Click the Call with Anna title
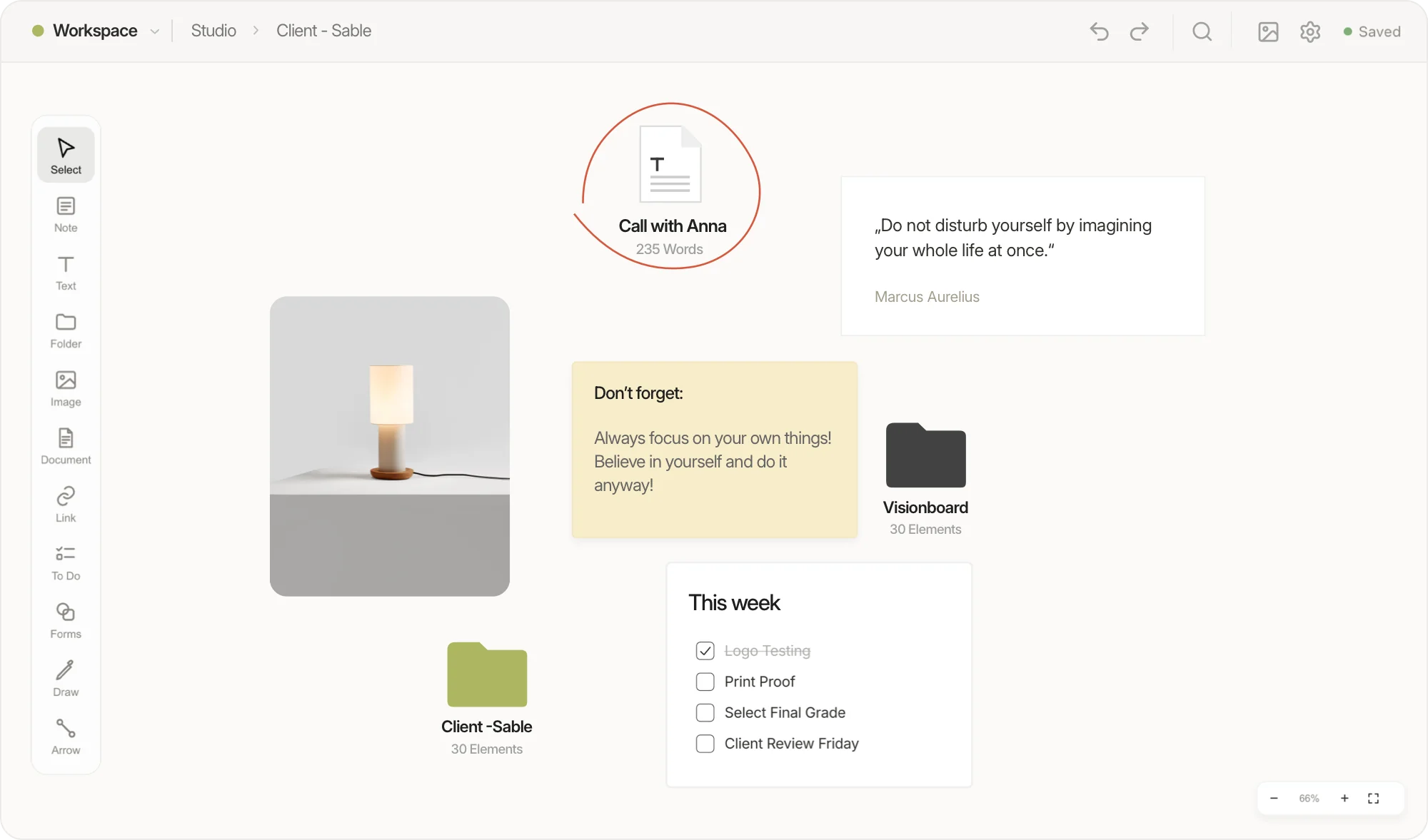 tap(673, 226)
